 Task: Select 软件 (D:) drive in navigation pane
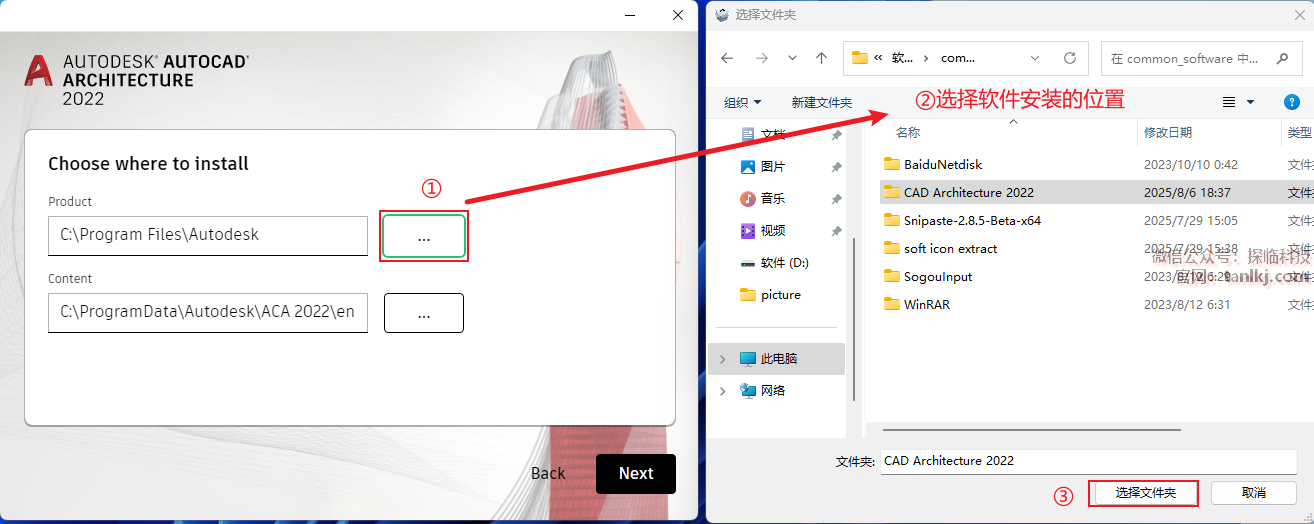click(x=784, y=262)
